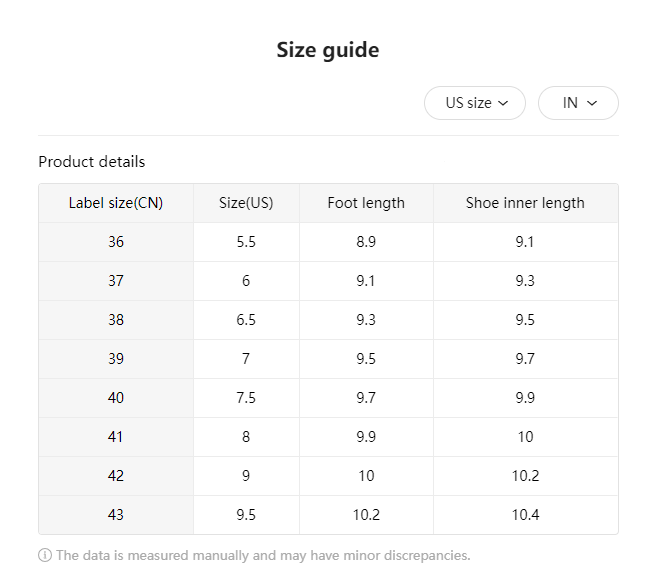This screenshot has width=656, height=582.
Task: Click the Product details label
Action: 92,161
